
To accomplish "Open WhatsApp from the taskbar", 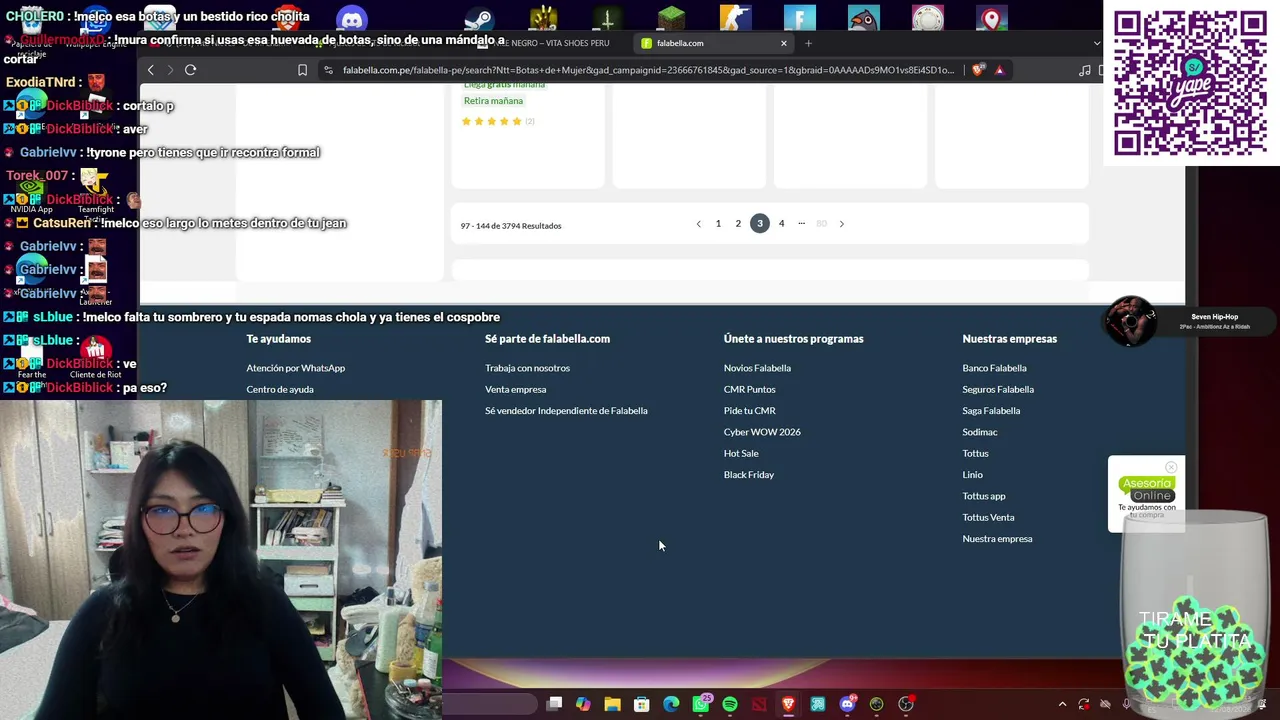I will coord(701,704).
